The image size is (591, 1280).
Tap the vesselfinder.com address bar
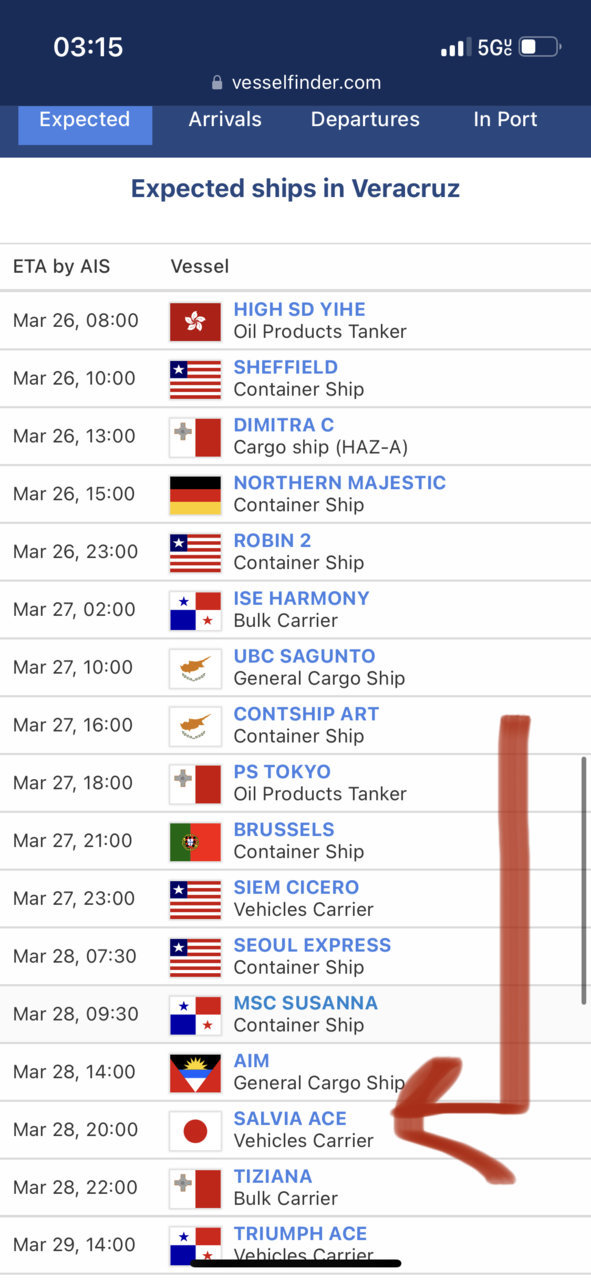(x=296, y=83)
